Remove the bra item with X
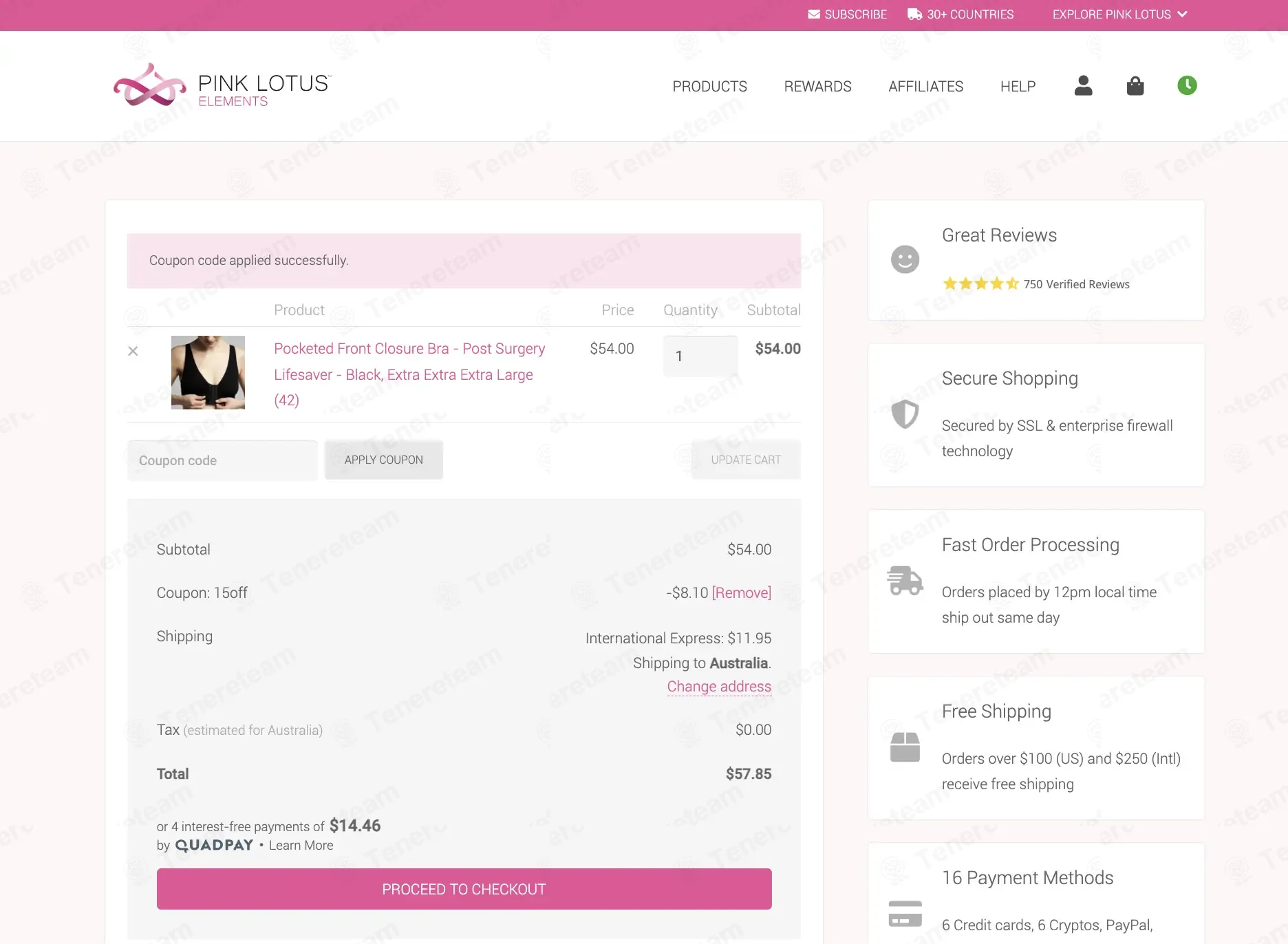The width and height of the screenshot is (1288, 944). pos(133,351)
